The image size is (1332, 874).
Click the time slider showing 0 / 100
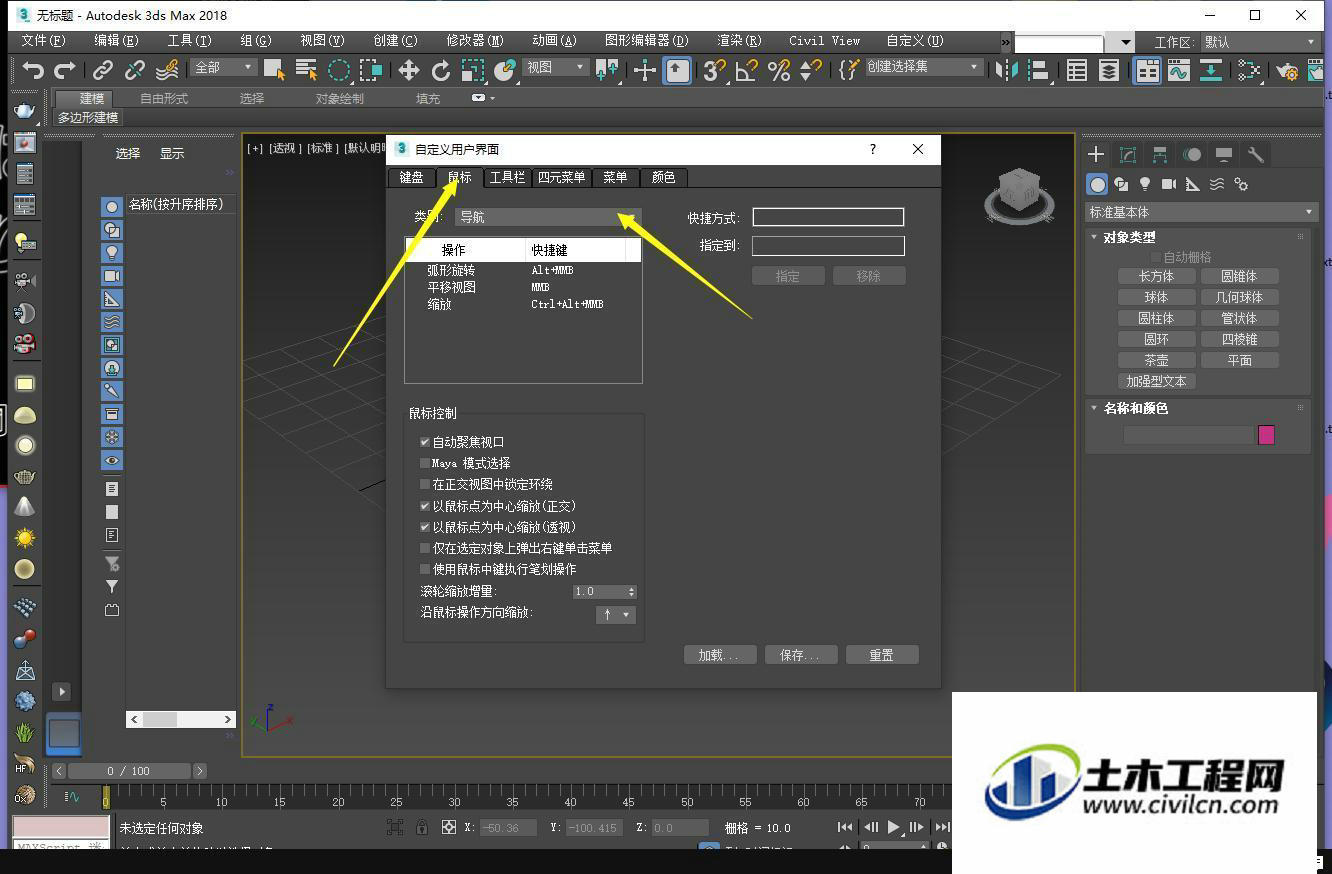[x=129, y=771]
